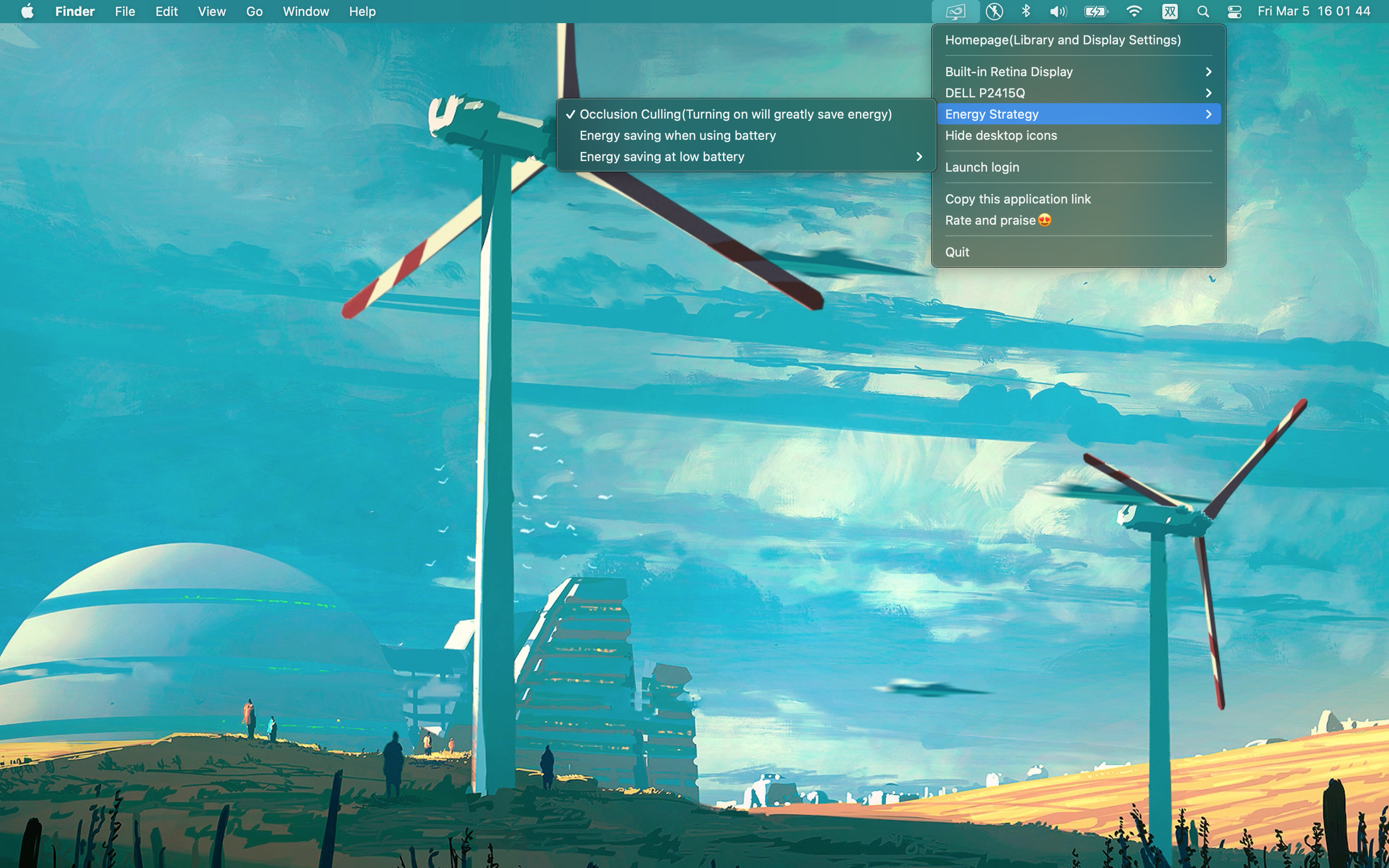Open Spotlight search

[1203, 12]
